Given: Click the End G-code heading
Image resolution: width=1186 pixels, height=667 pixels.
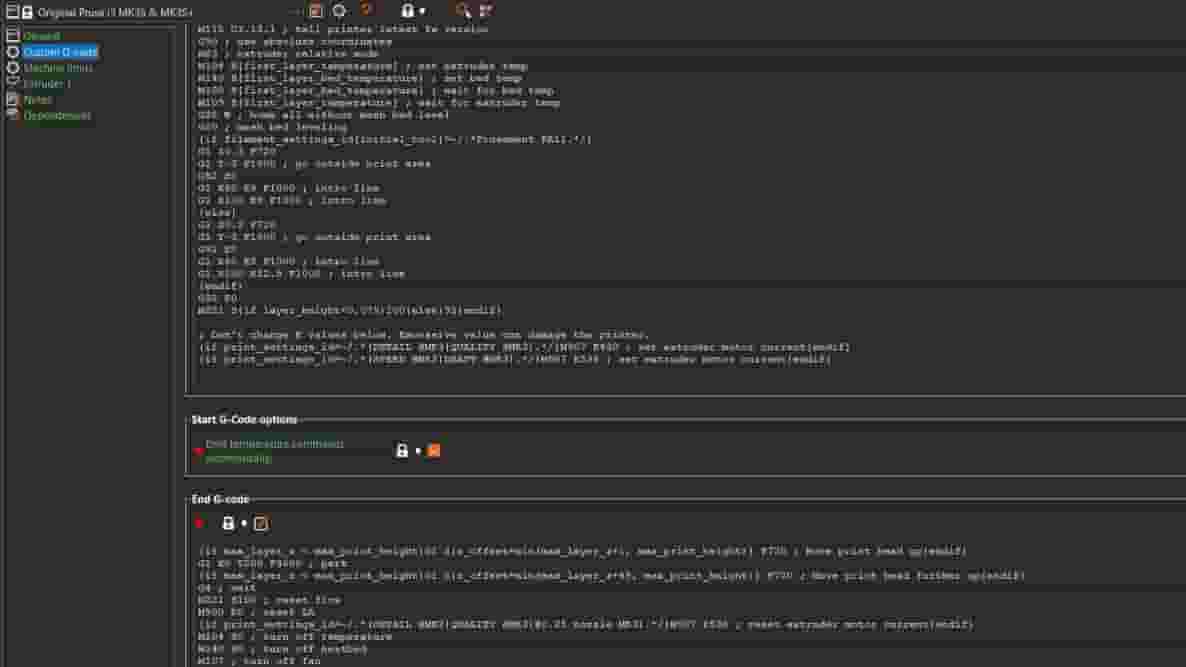Looking at the screenshot, I should pyautogui.click(x=220, y=500).
